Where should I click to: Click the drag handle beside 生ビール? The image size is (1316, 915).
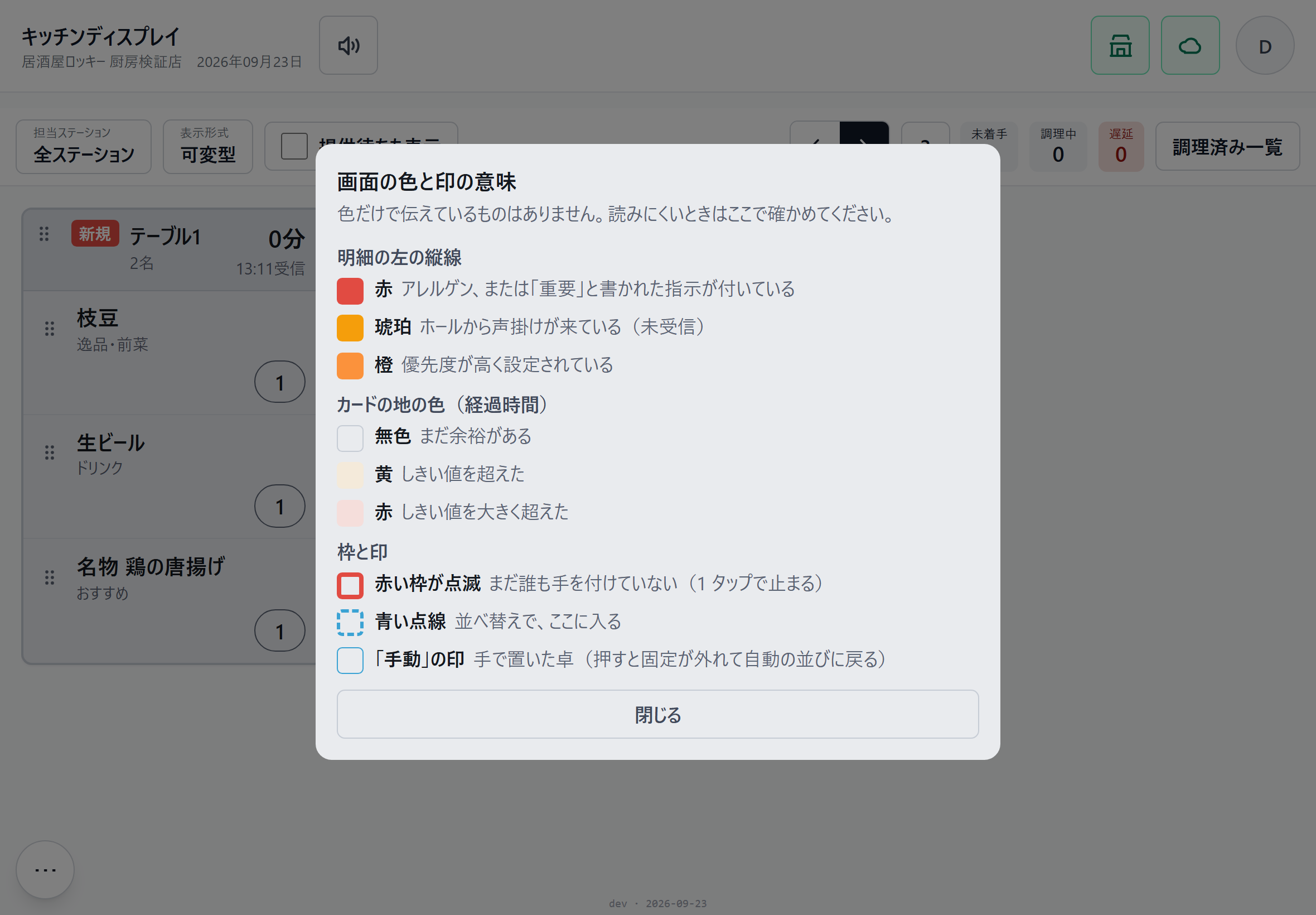point(50,453)
